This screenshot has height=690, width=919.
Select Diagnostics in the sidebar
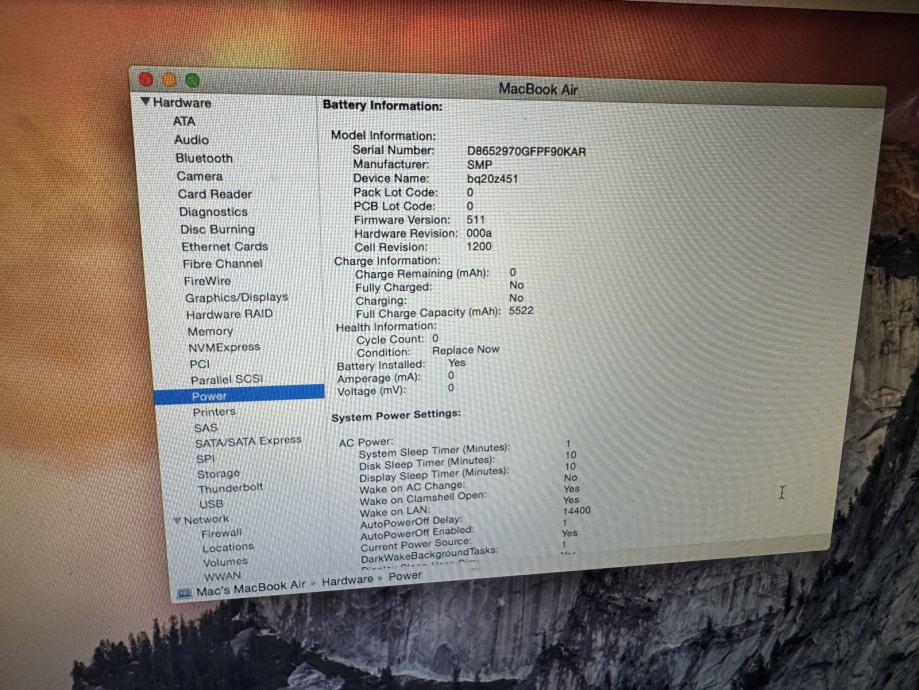point(213,212)
